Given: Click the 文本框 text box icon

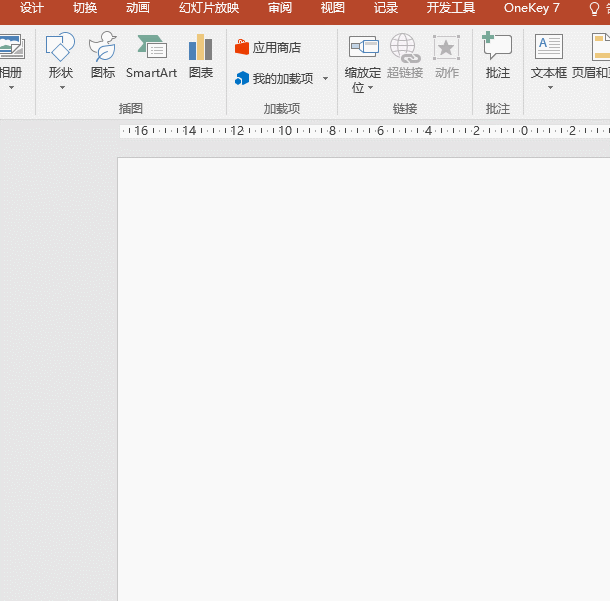Looking at the screenshot, I should (x=548, y=47).
